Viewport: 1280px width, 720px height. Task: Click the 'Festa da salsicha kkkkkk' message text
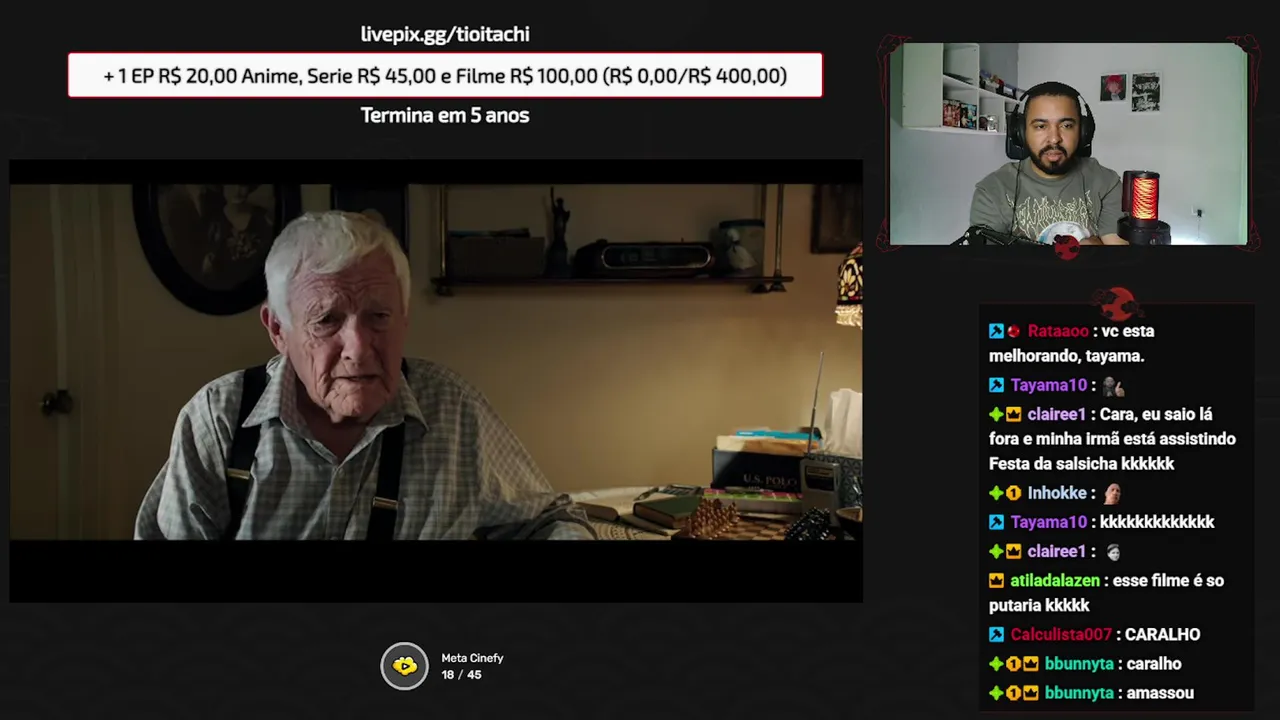pyautogui.click(x=1081, y=464)
